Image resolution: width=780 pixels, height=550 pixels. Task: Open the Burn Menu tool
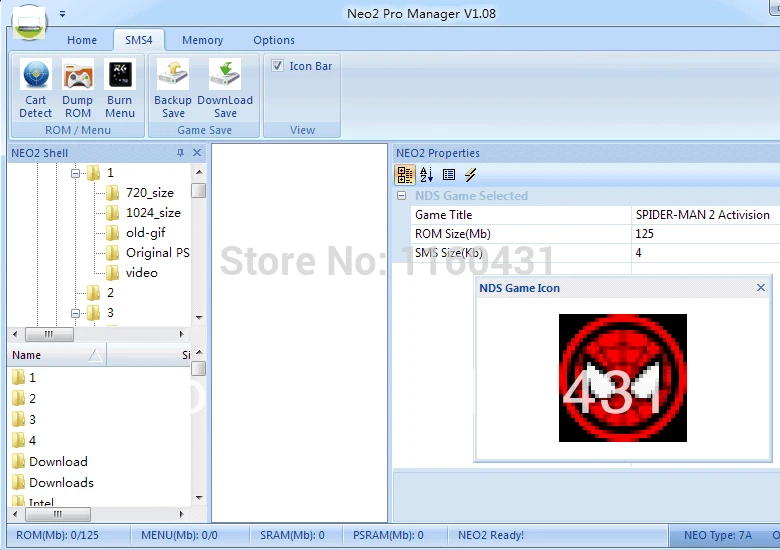click(120, 89)
